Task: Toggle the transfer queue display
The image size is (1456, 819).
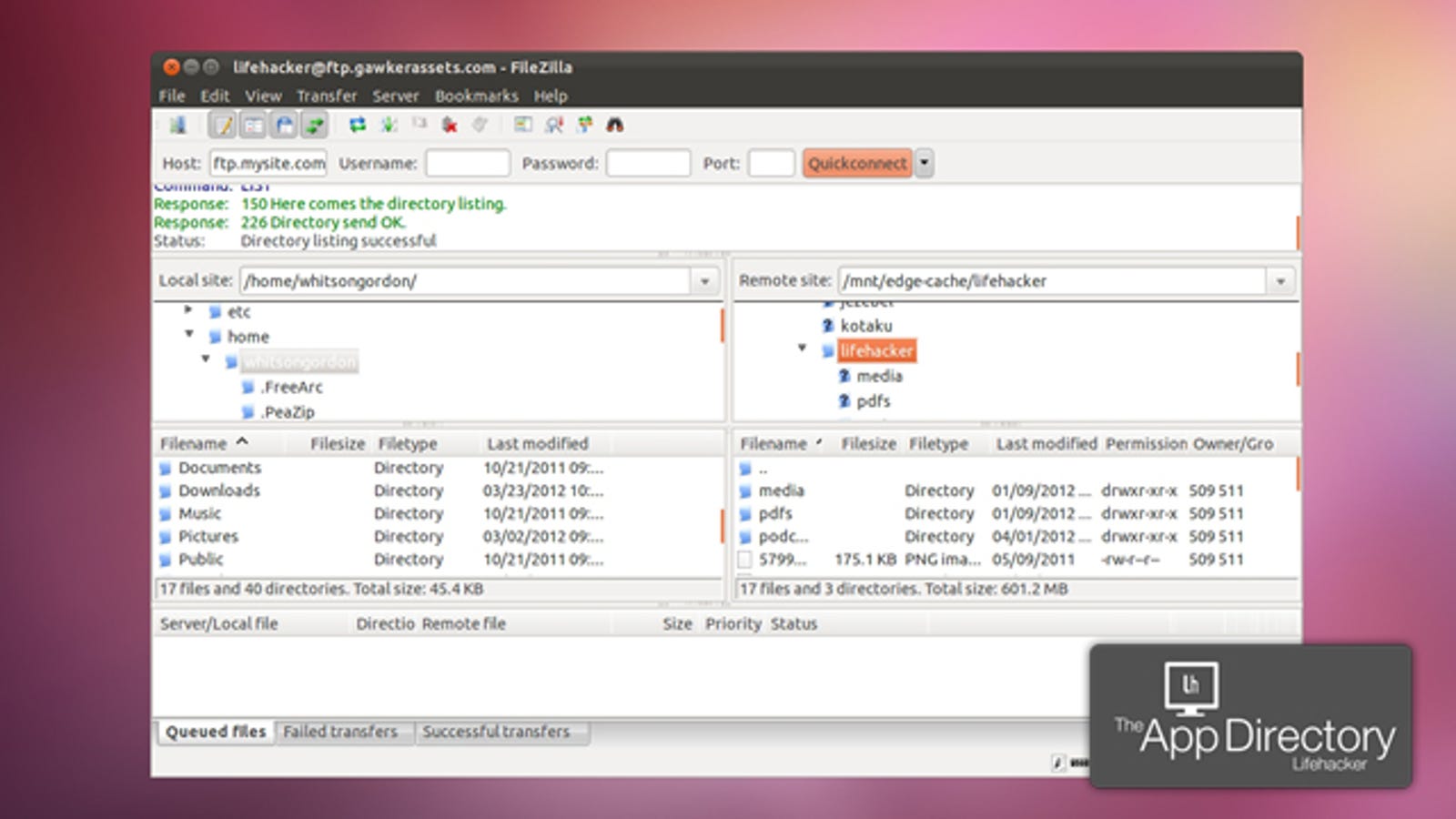Action: (x=315, y=125)
